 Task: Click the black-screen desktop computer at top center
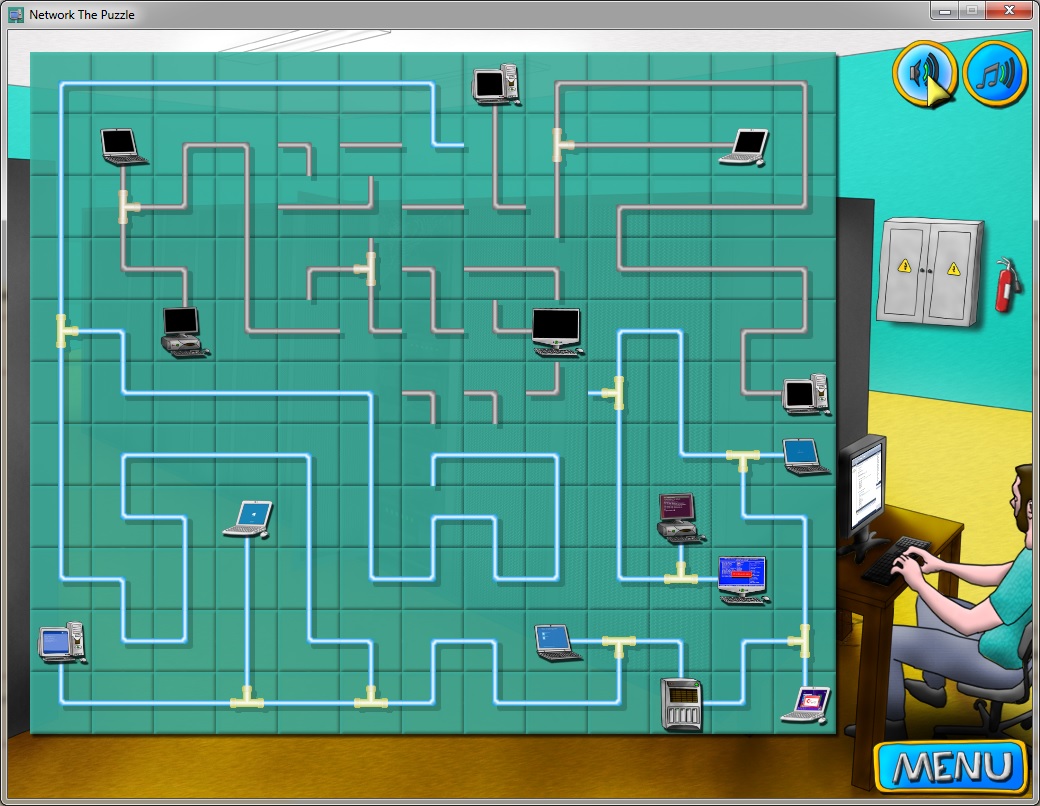[495, 84]
